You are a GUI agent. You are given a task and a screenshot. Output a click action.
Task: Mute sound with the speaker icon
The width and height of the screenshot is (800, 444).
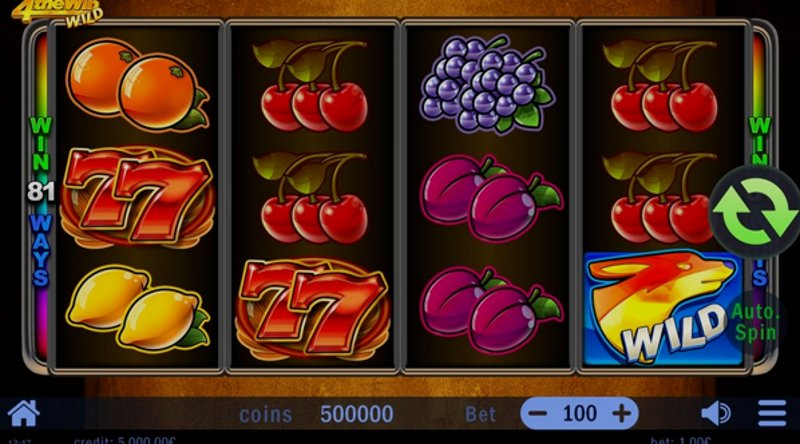pyautogui.click(x=716, y=413)
